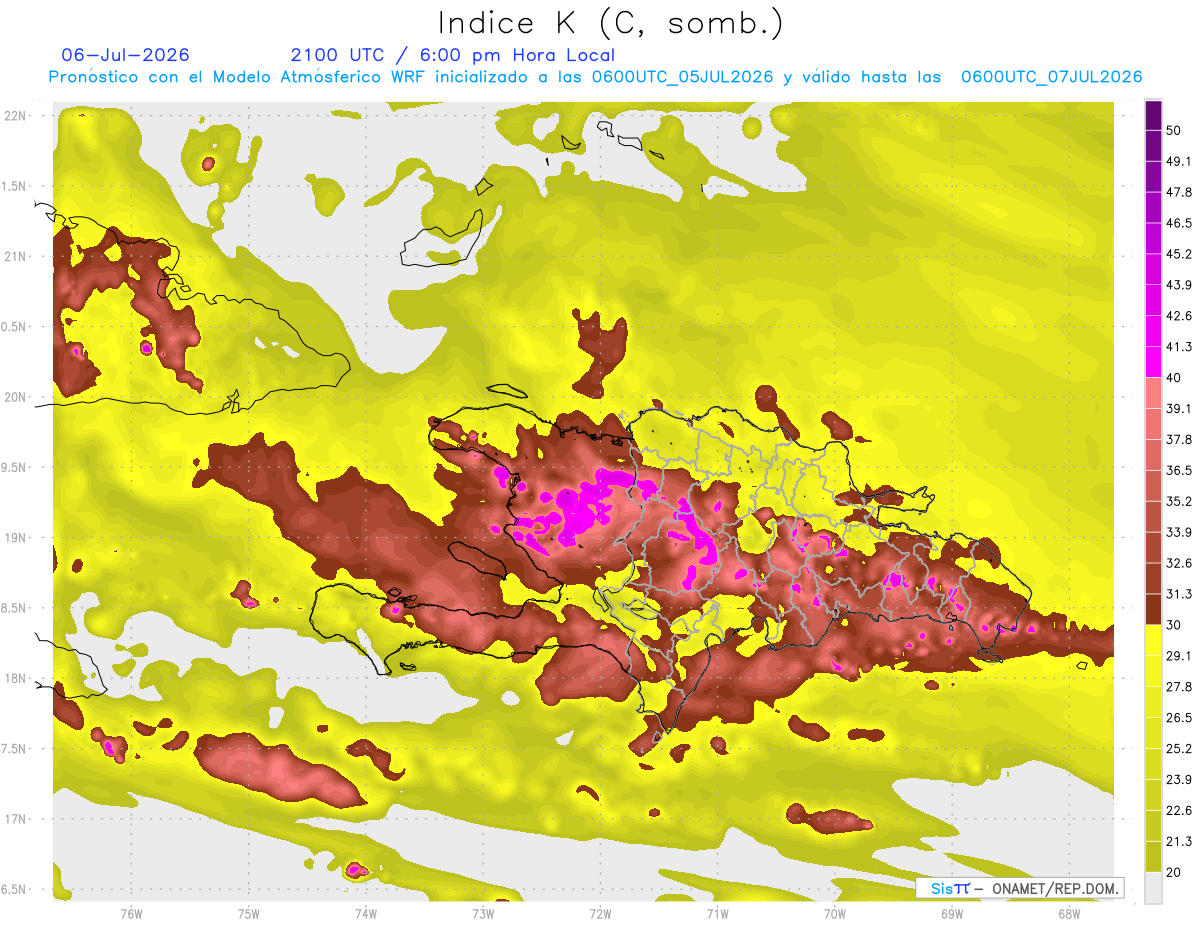Click the colorbar value '43.9'

click(x=1178, y=285)
